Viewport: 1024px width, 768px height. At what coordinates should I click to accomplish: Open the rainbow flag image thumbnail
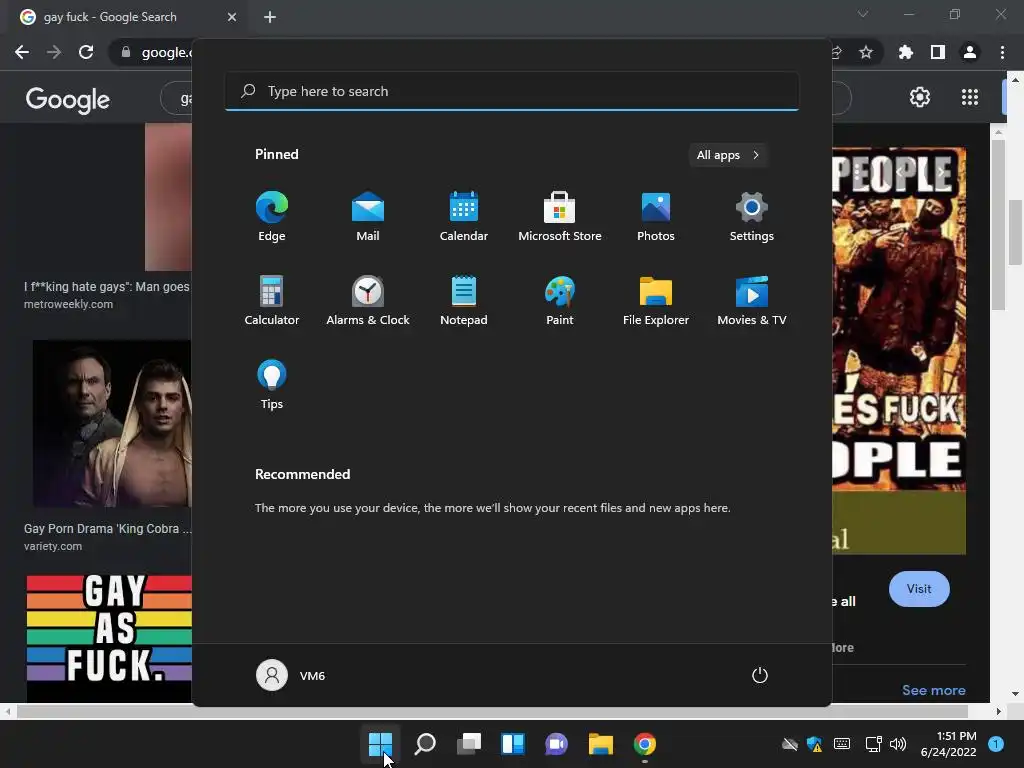point(109,638)
